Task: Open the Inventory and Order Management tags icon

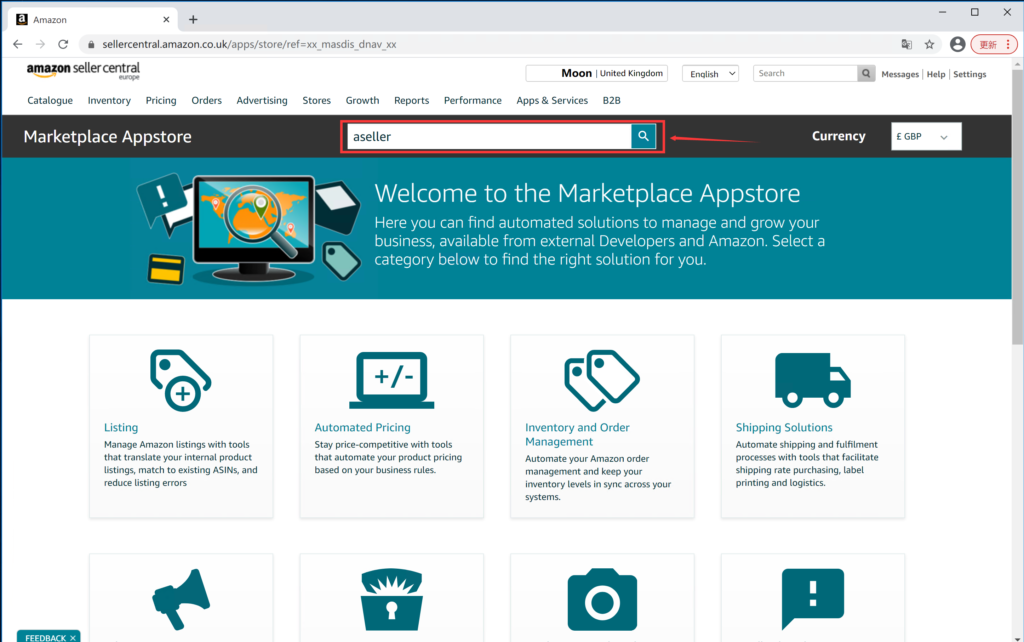Action: 602,381
